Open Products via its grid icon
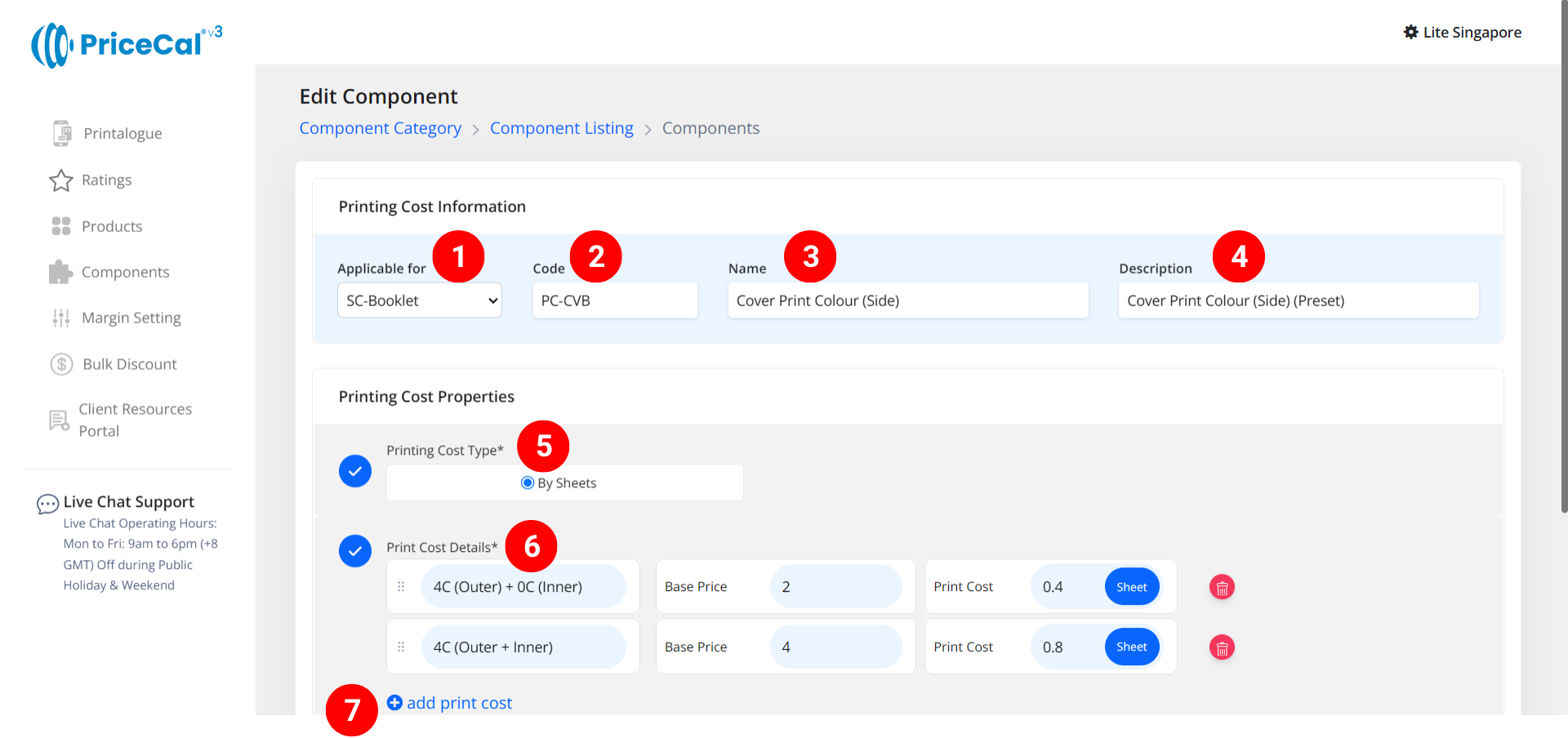Viewport: 1568px width, 738px height. 61,226
